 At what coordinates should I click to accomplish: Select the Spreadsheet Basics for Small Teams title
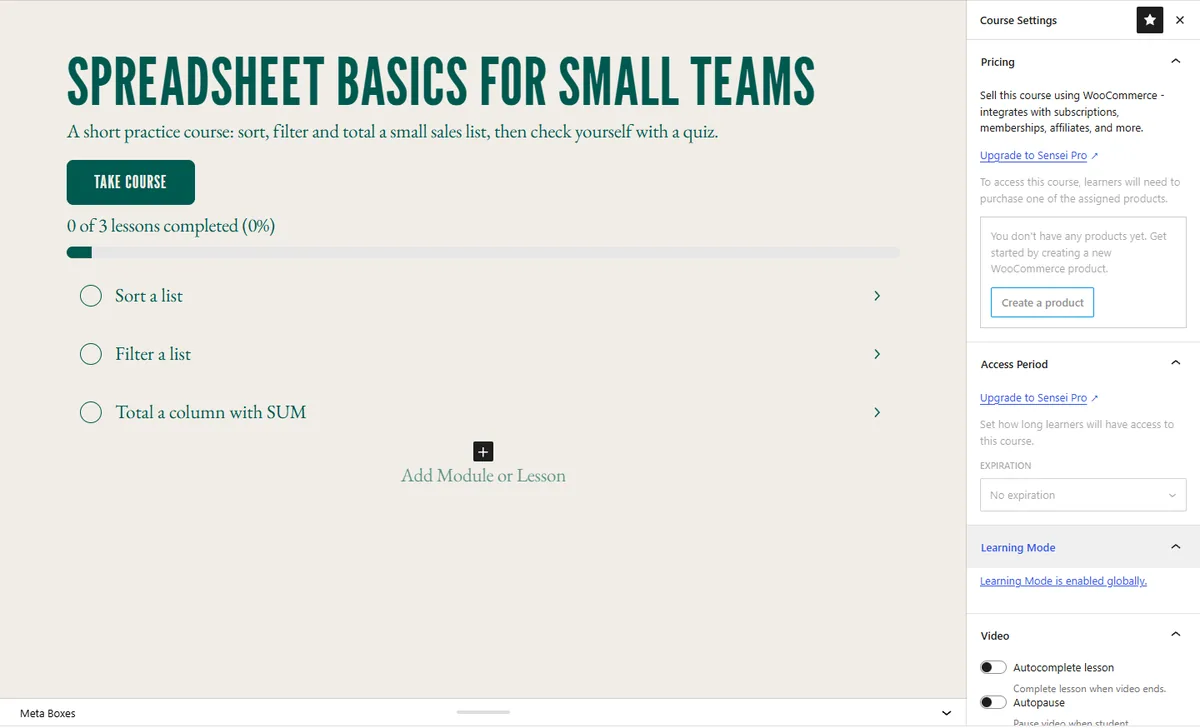pos(441,82)
